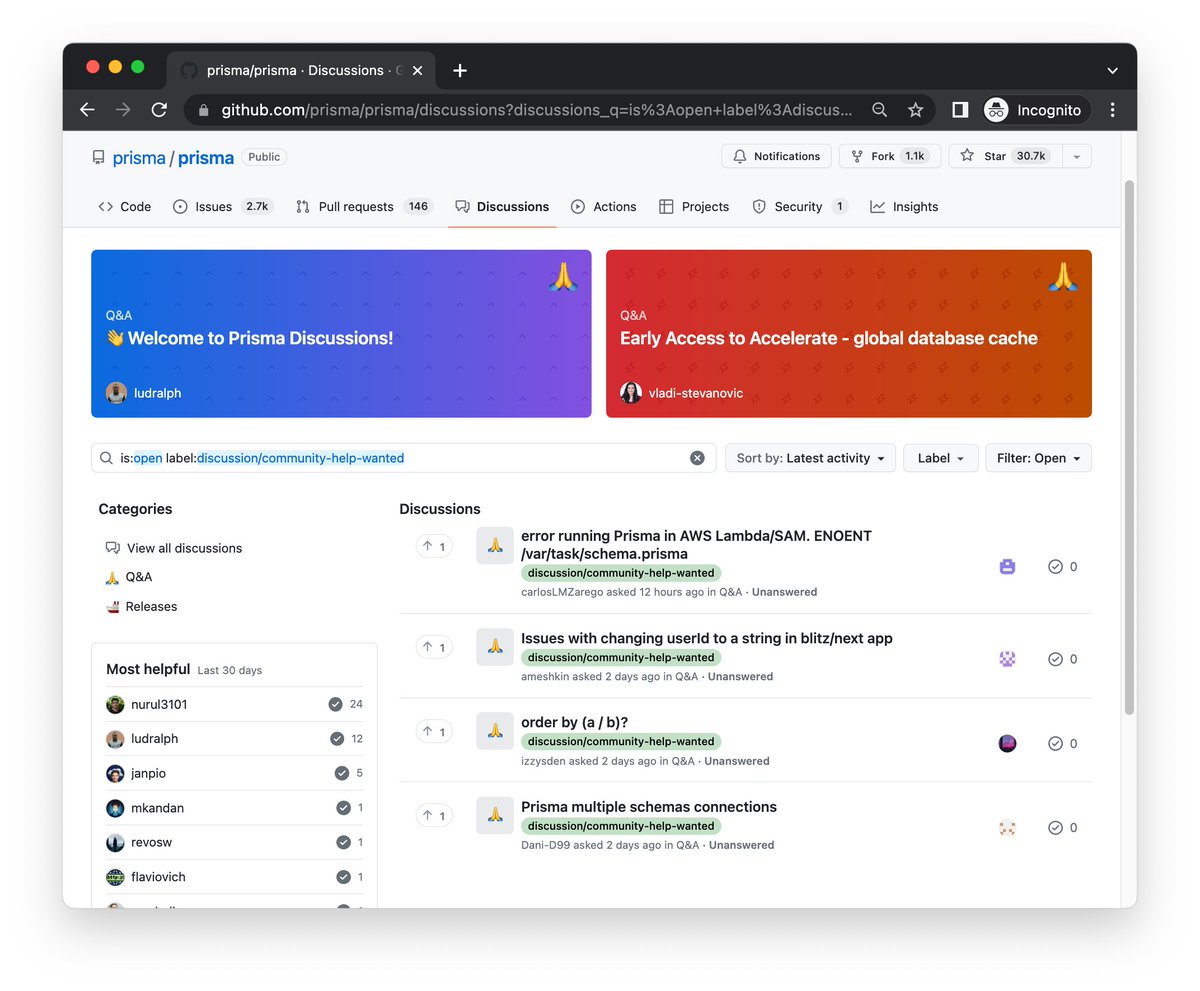The height and width of the screenshot is (991, 1200).
Task: Select the Releases category
Action: coord(141,606)
